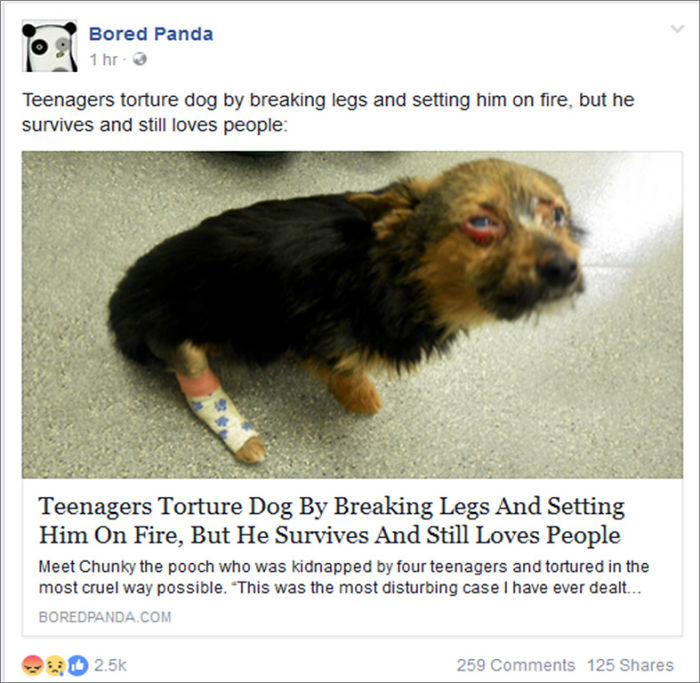This screenshot has height=683, width=700.
Task: Click the sad reaction emoji icon
Action: [55, 665]
